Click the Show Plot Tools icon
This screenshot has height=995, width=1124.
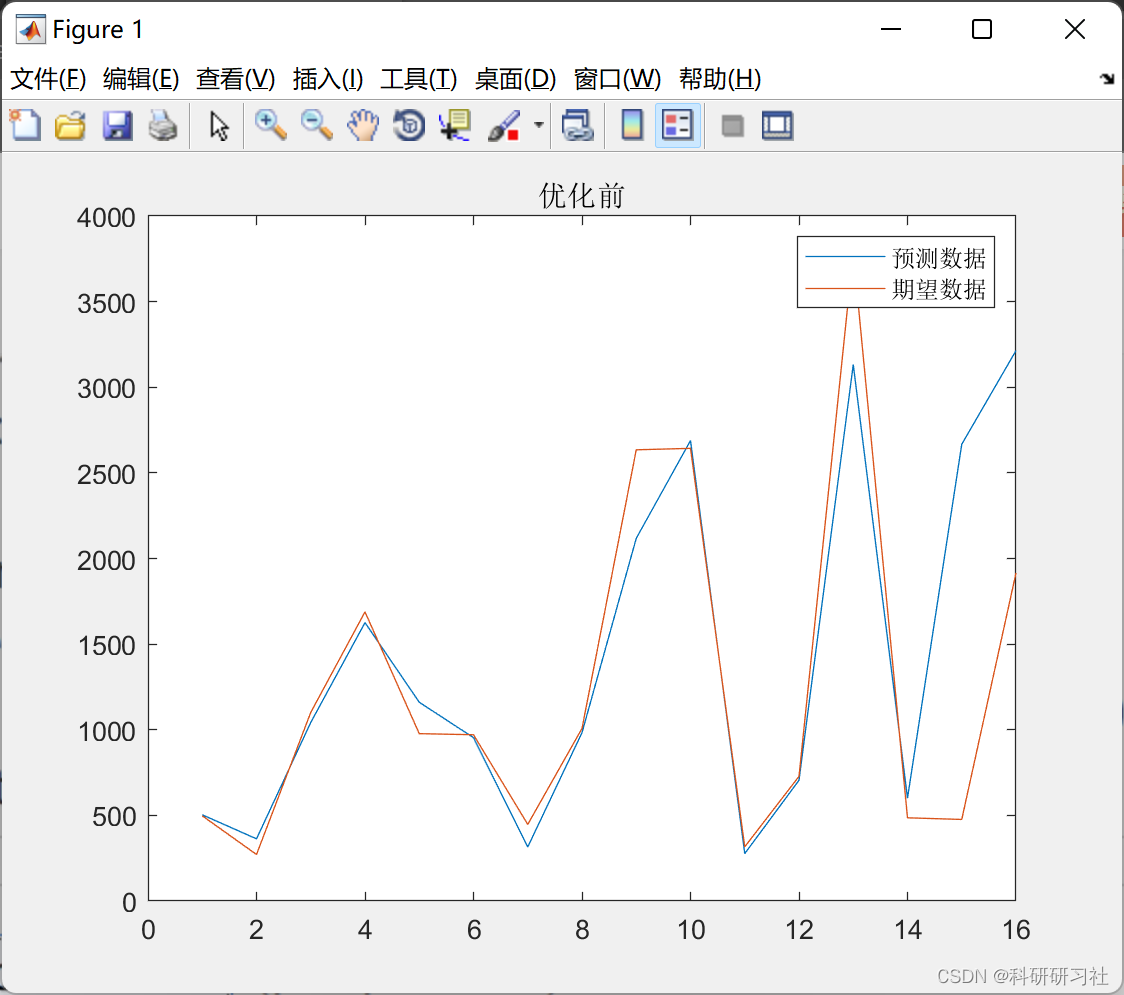777,125
